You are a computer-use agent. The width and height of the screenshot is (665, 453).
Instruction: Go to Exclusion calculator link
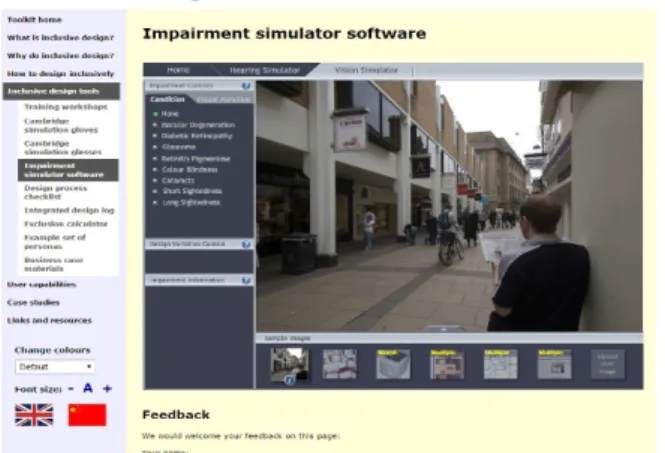pos(66,224)
